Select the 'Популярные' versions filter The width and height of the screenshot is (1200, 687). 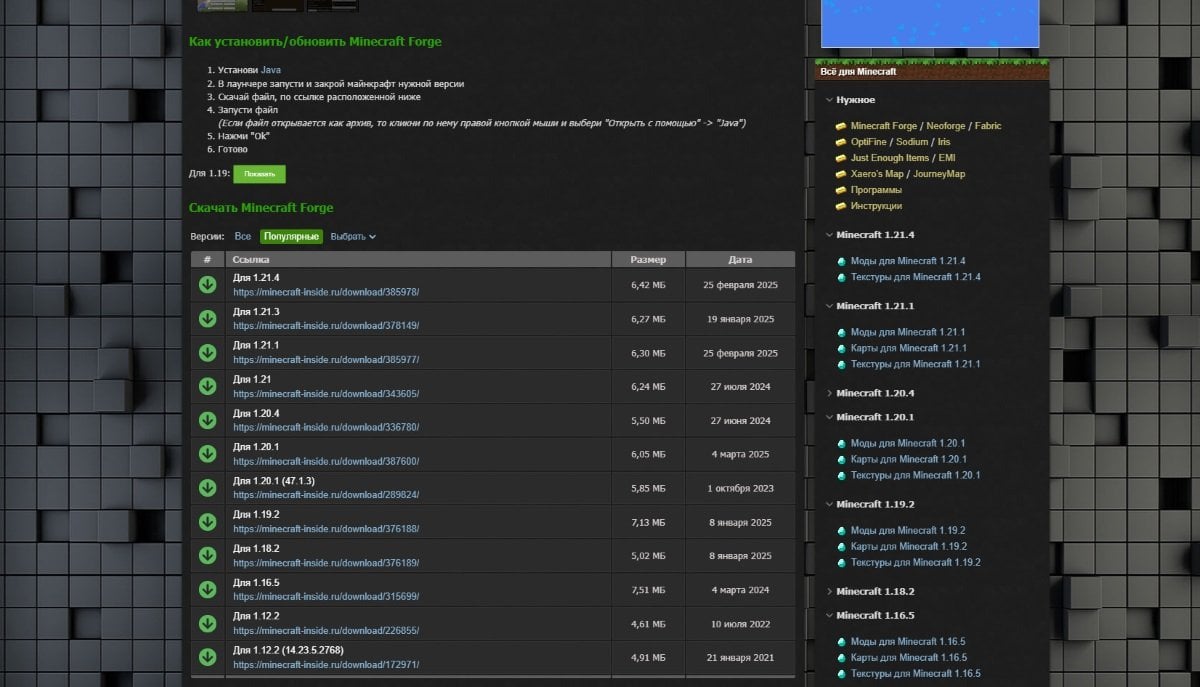pos(292,237)
